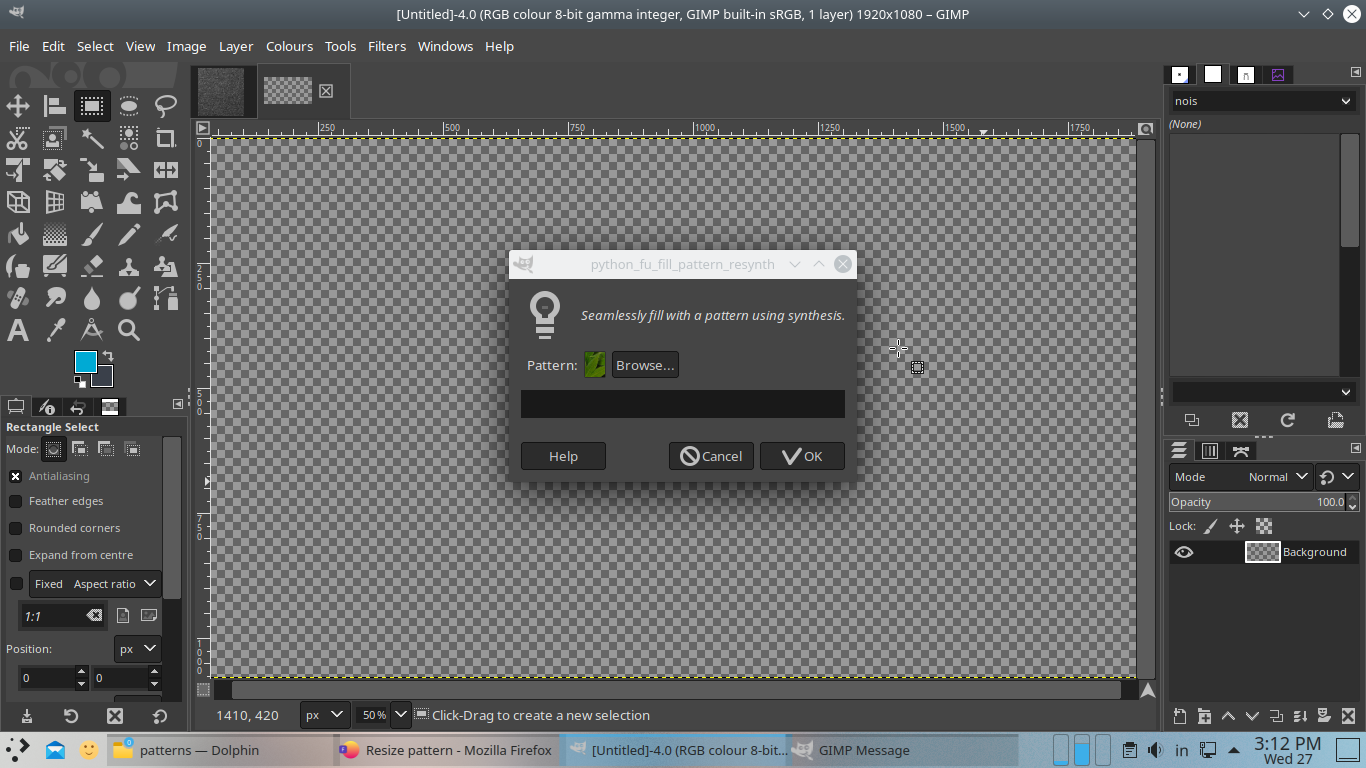Select the Perspective tool
Screen dimensions: 1366x768
pos(55,202)
